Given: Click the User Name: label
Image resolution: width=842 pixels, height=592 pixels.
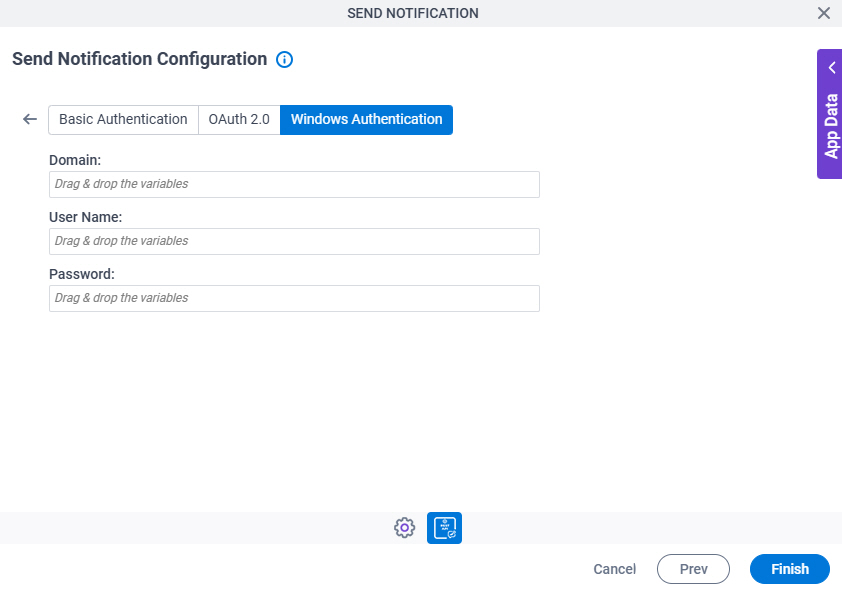Looking at the screenshot, I should 85,217.
